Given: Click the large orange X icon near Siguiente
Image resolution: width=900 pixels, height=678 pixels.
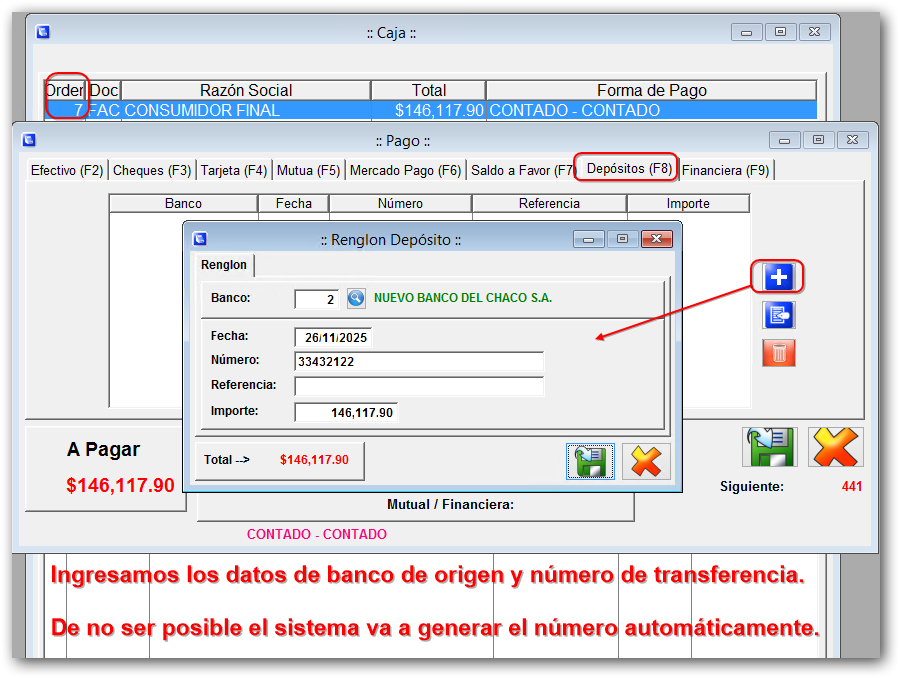Looking at the screenshot, I should click(x=836, y=447).
